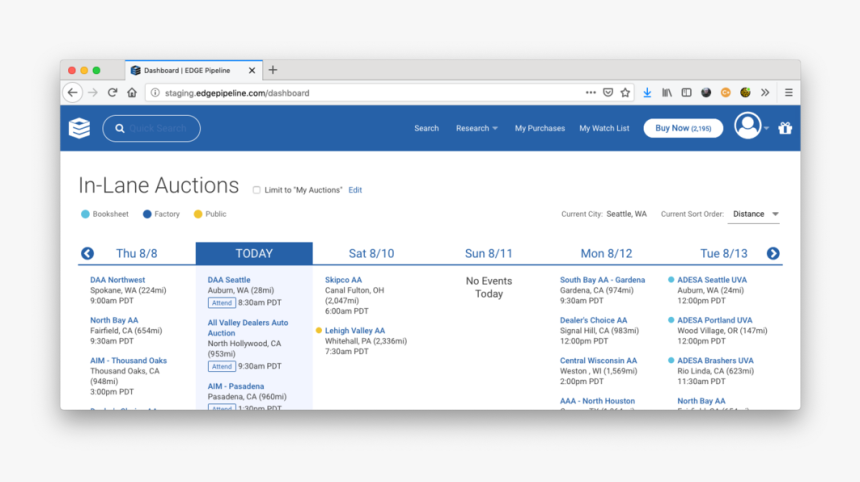This screenshot has height=482, width=860.
Task: Click the magnifier icon in Quick Search
Action: (120, 128)
